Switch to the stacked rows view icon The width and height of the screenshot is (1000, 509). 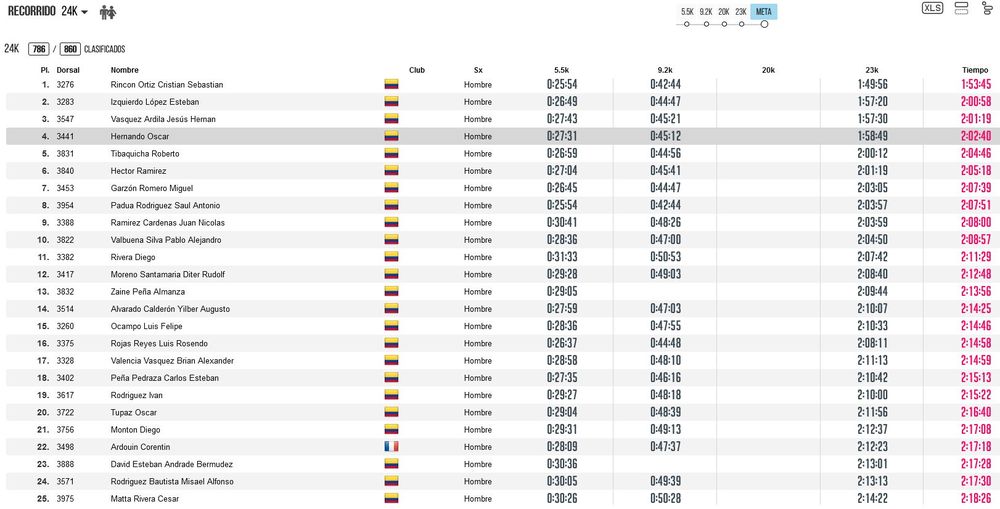coord(961,8)
